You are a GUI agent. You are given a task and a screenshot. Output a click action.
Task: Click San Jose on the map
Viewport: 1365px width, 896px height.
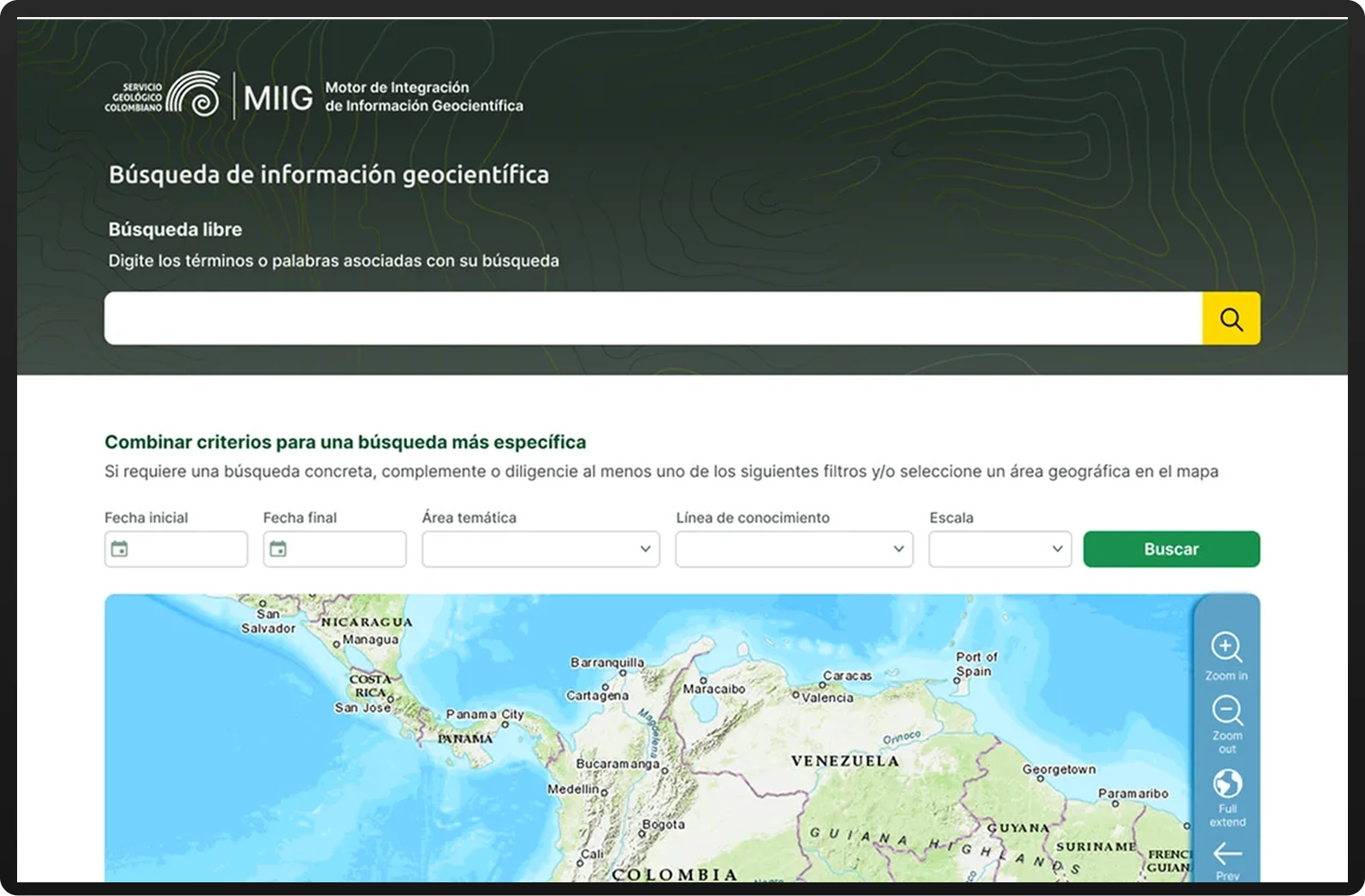point(363,708)
